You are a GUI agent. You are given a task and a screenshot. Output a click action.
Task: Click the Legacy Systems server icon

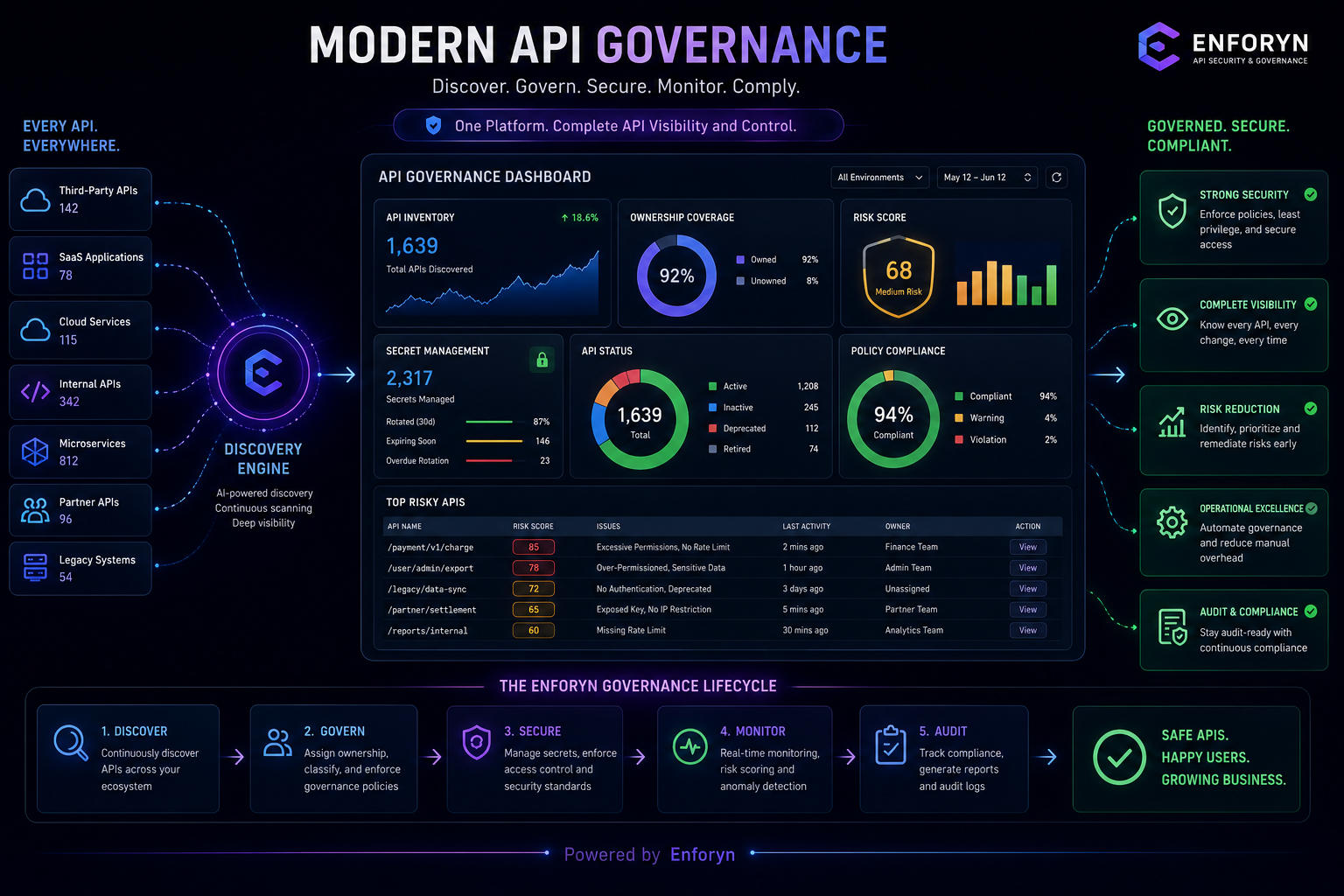pyautogui.click(x=35, y=567)
